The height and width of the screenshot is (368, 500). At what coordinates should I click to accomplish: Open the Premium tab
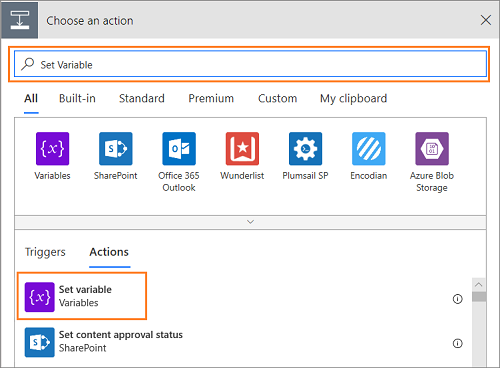click(211, 99)
